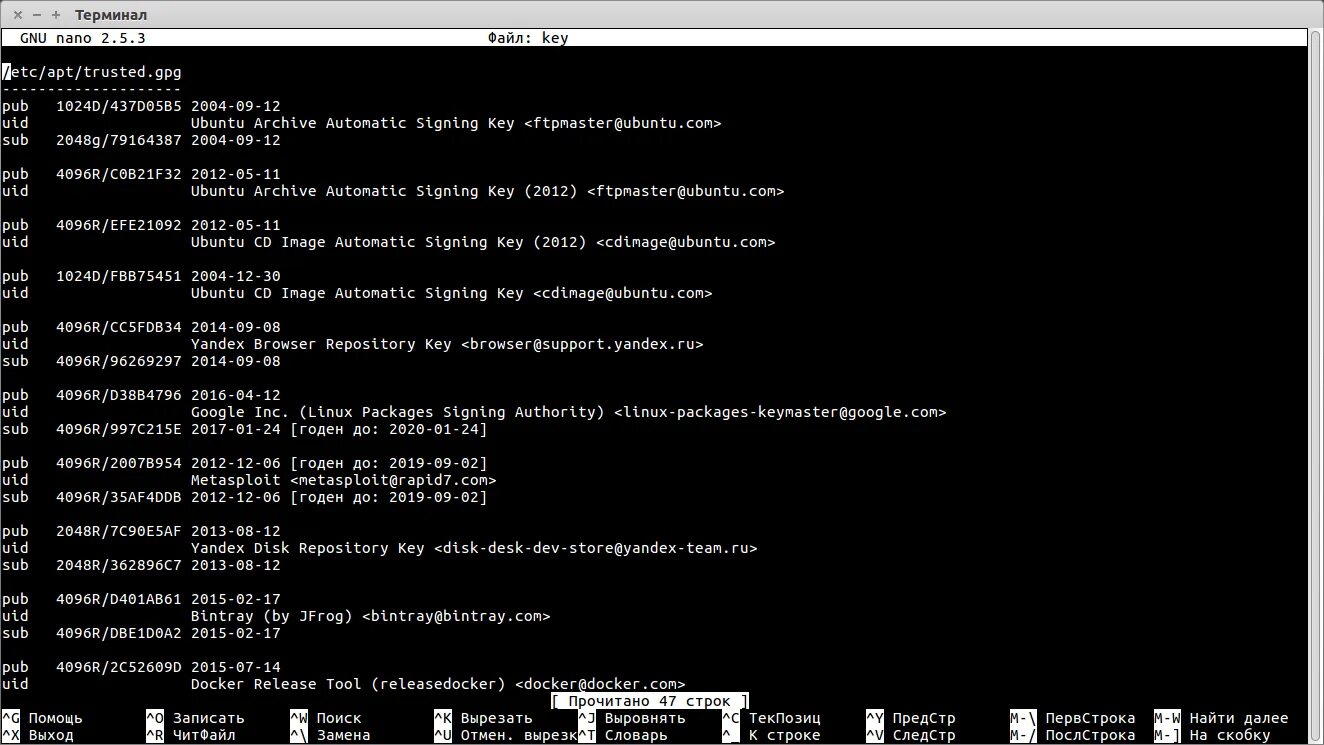The width and height of the screenshot is (1324, 745).
Task: Click the ^G Помощь help shortcut
Action: tap(42, 718)
